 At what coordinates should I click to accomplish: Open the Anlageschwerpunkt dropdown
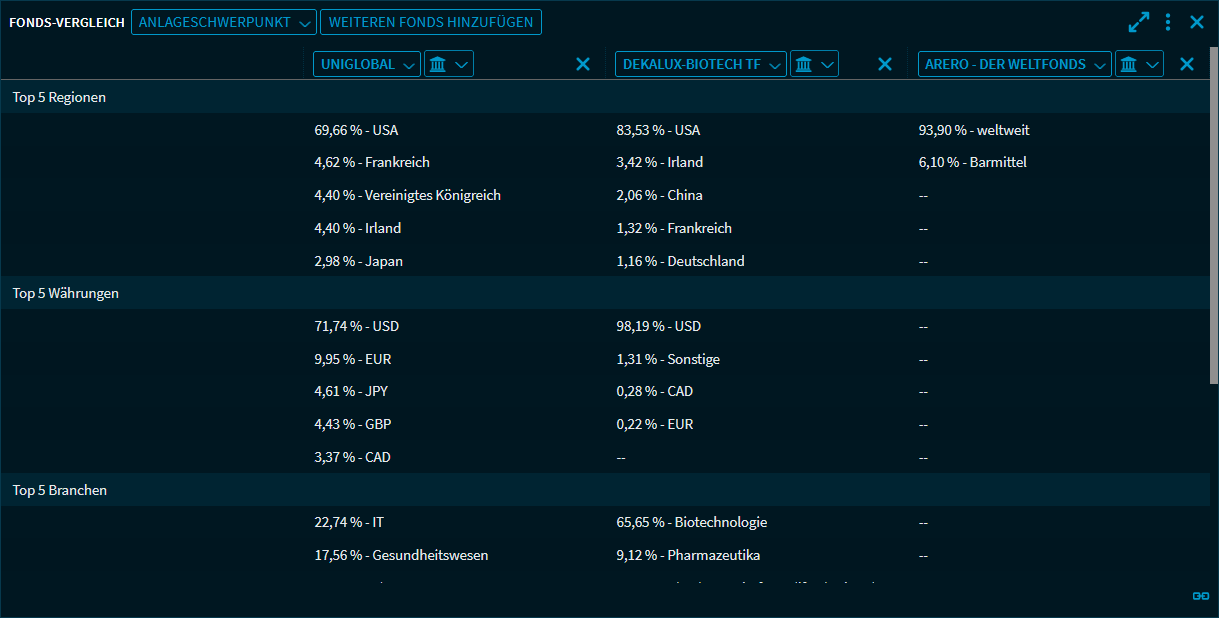[x=223, y=22]
